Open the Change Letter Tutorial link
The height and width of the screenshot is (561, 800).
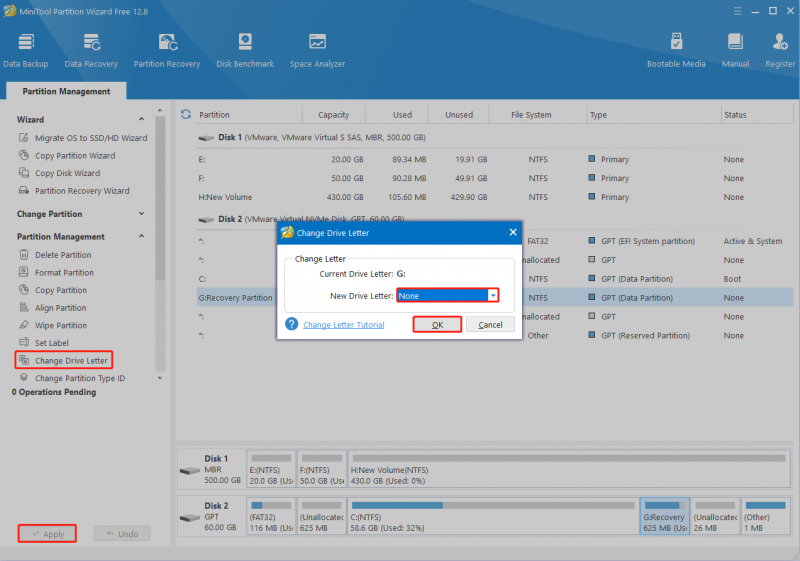point(343,325)
